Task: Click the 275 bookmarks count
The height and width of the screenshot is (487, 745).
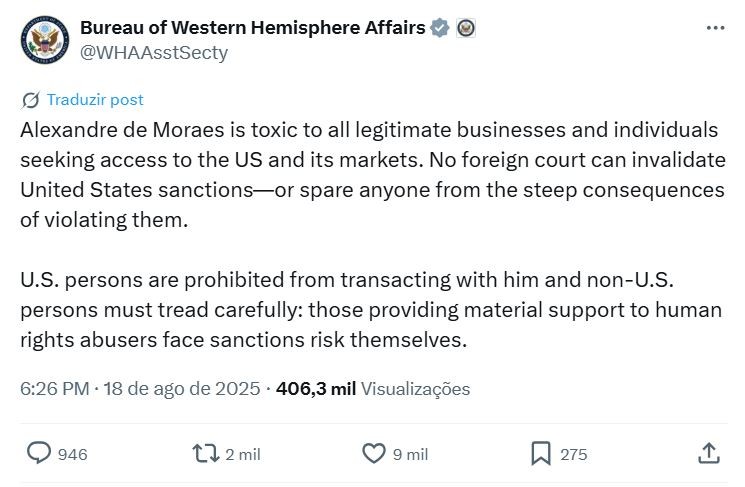Action: [x=573, y=454]
